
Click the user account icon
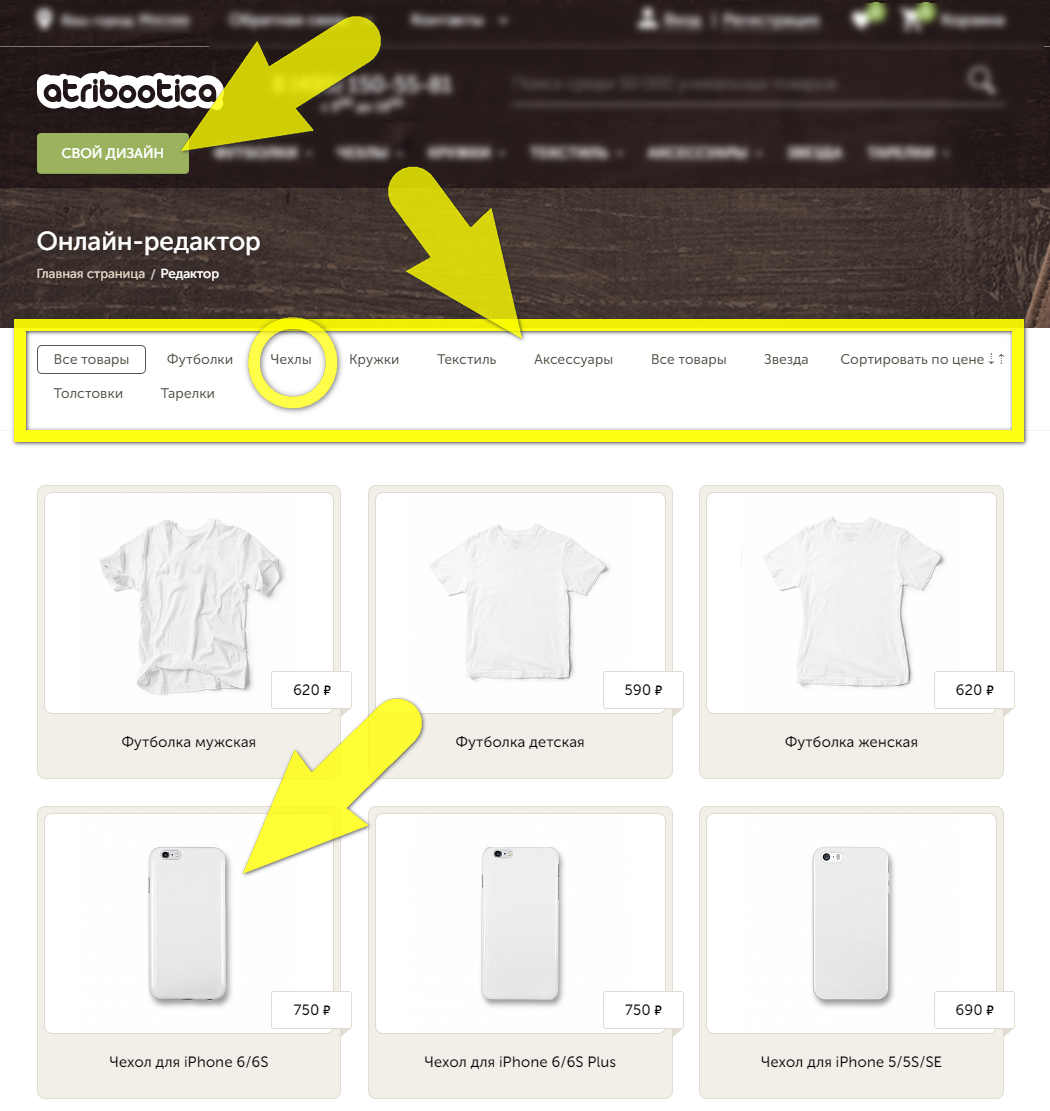pos(647,19)
